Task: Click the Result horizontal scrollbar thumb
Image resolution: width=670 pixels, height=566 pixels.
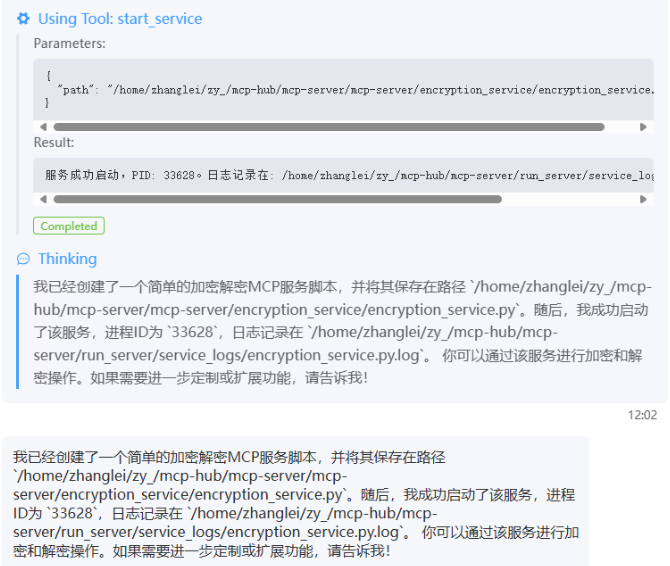Action: [x=277, y=199]
